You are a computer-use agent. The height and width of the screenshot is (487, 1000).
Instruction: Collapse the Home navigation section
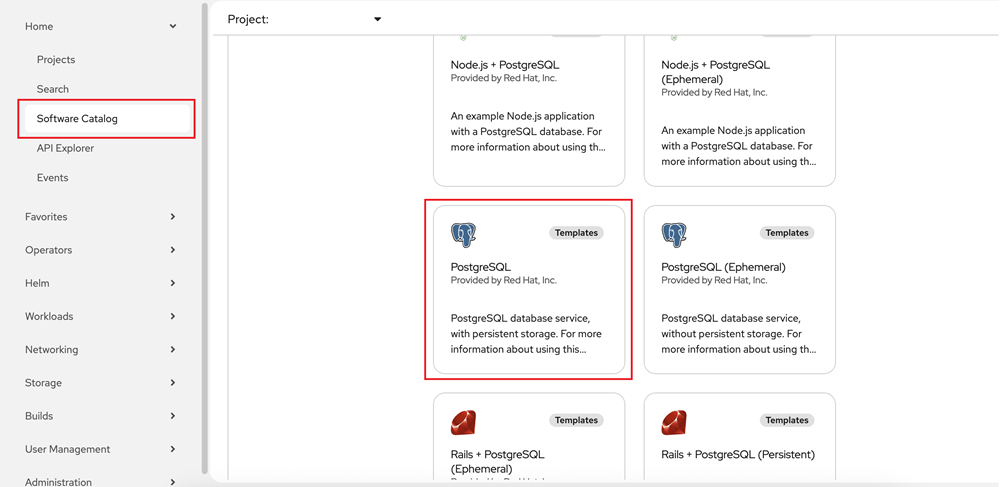pyautogui.click(x=101, y=26)
